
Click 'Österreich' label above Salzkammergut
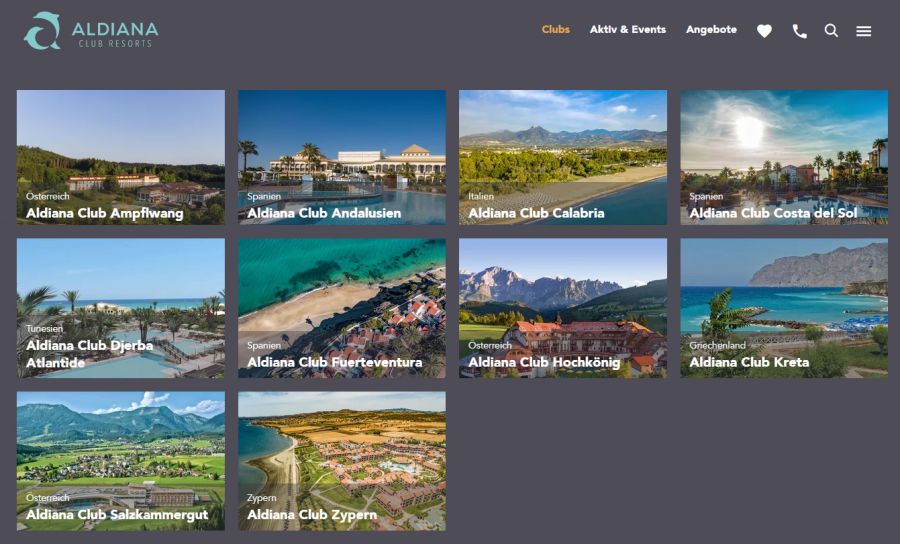point(47,498)
